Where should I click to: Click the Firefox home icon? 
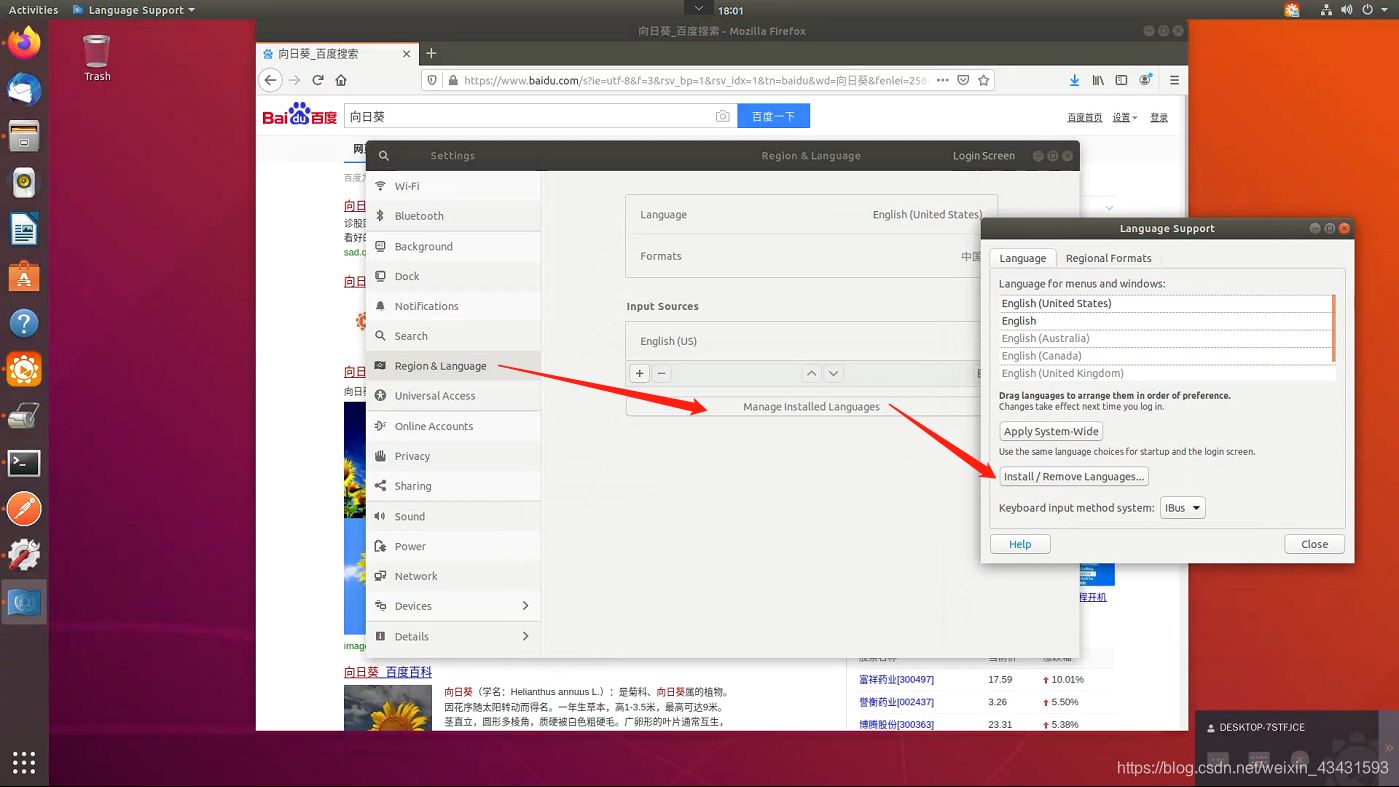tap(341, 80)
